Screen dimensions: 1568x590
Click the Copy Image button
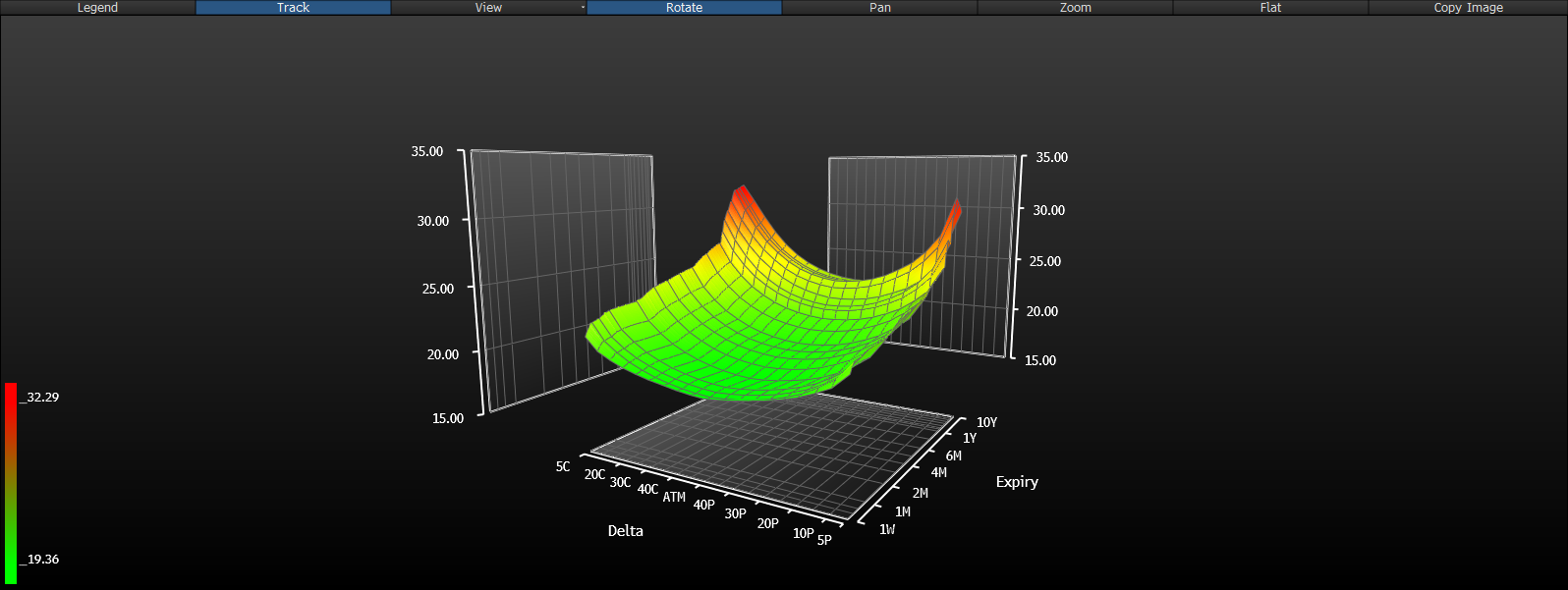point(1468,7)
